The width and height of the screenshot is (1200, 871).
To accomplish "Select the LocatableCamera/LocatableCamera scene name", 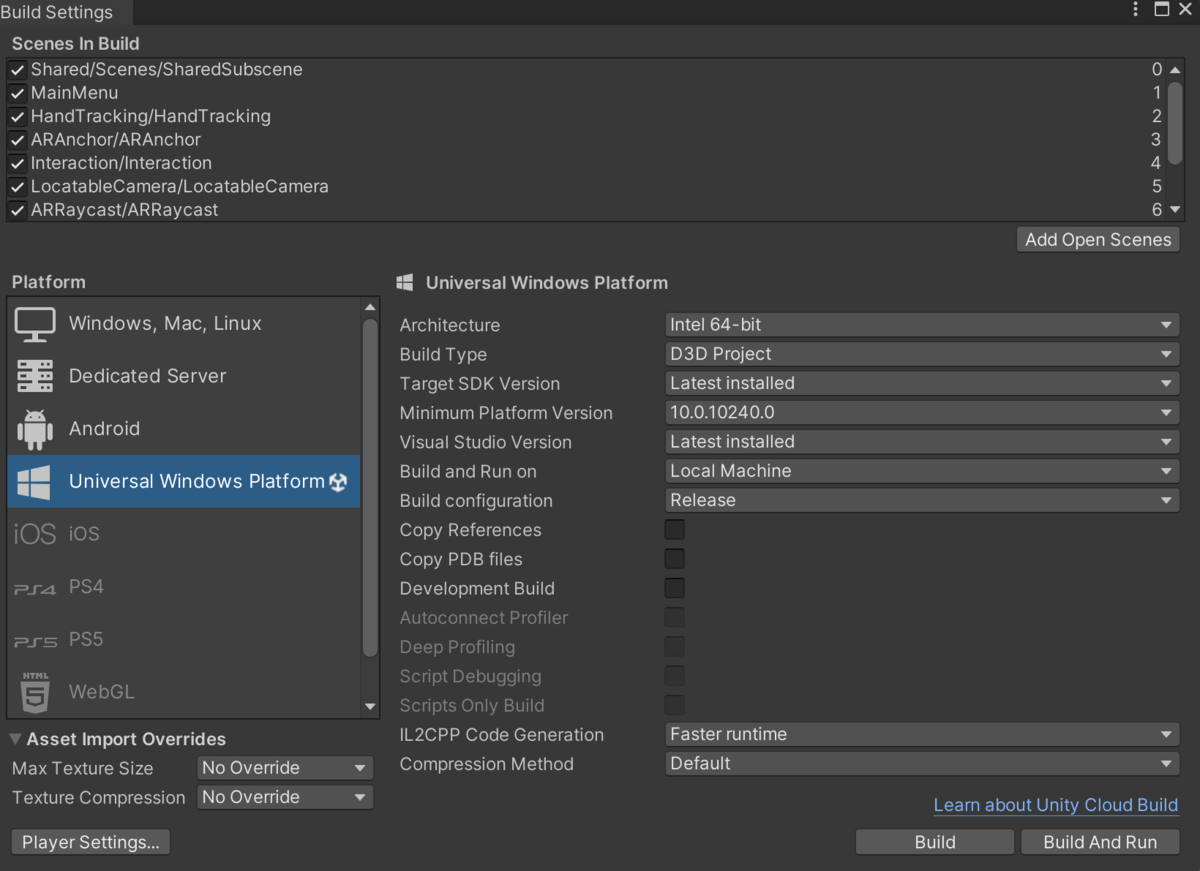I will point(180,187).
